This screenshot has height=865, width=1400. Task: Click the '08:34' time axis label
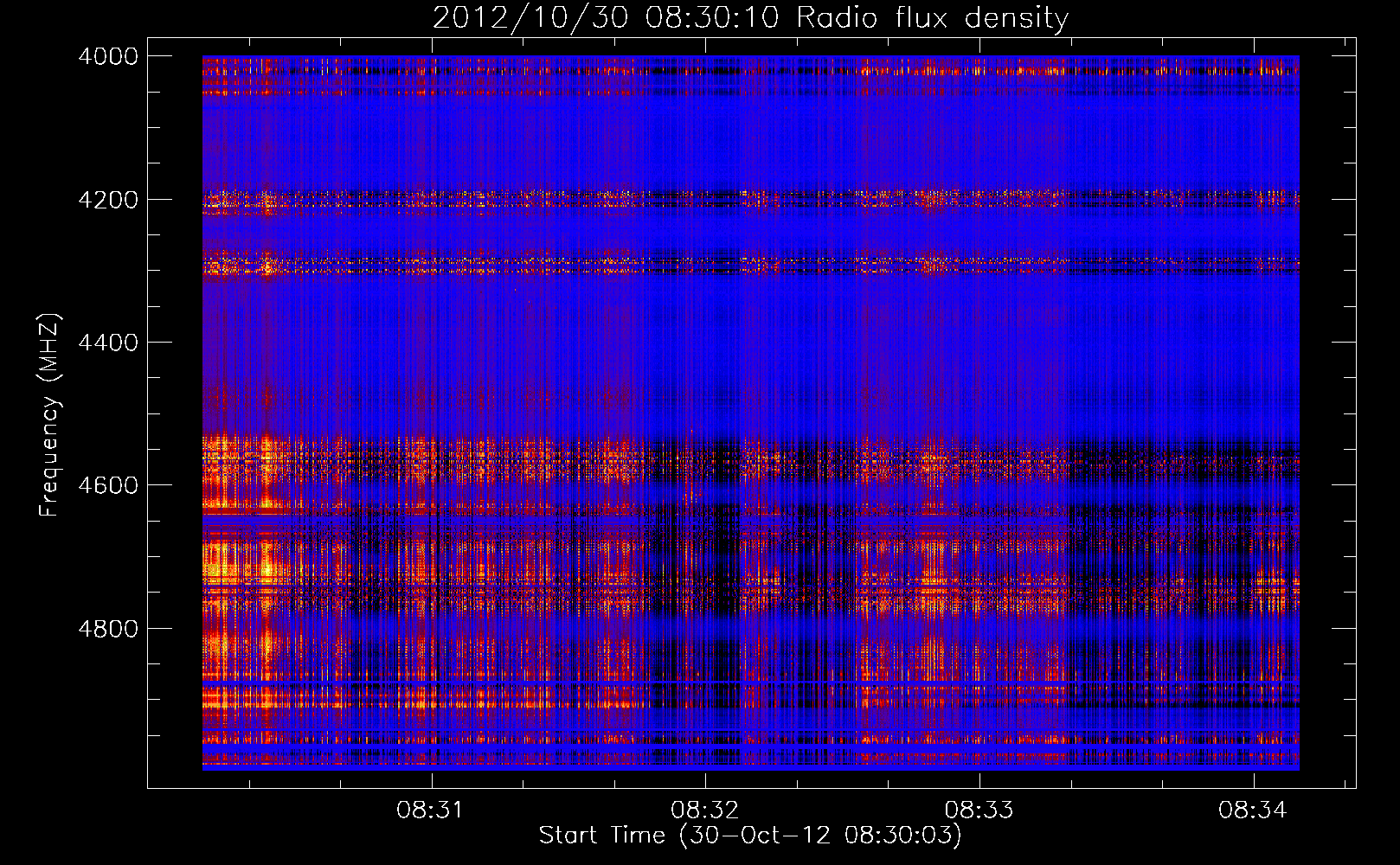pos(1253,811)
